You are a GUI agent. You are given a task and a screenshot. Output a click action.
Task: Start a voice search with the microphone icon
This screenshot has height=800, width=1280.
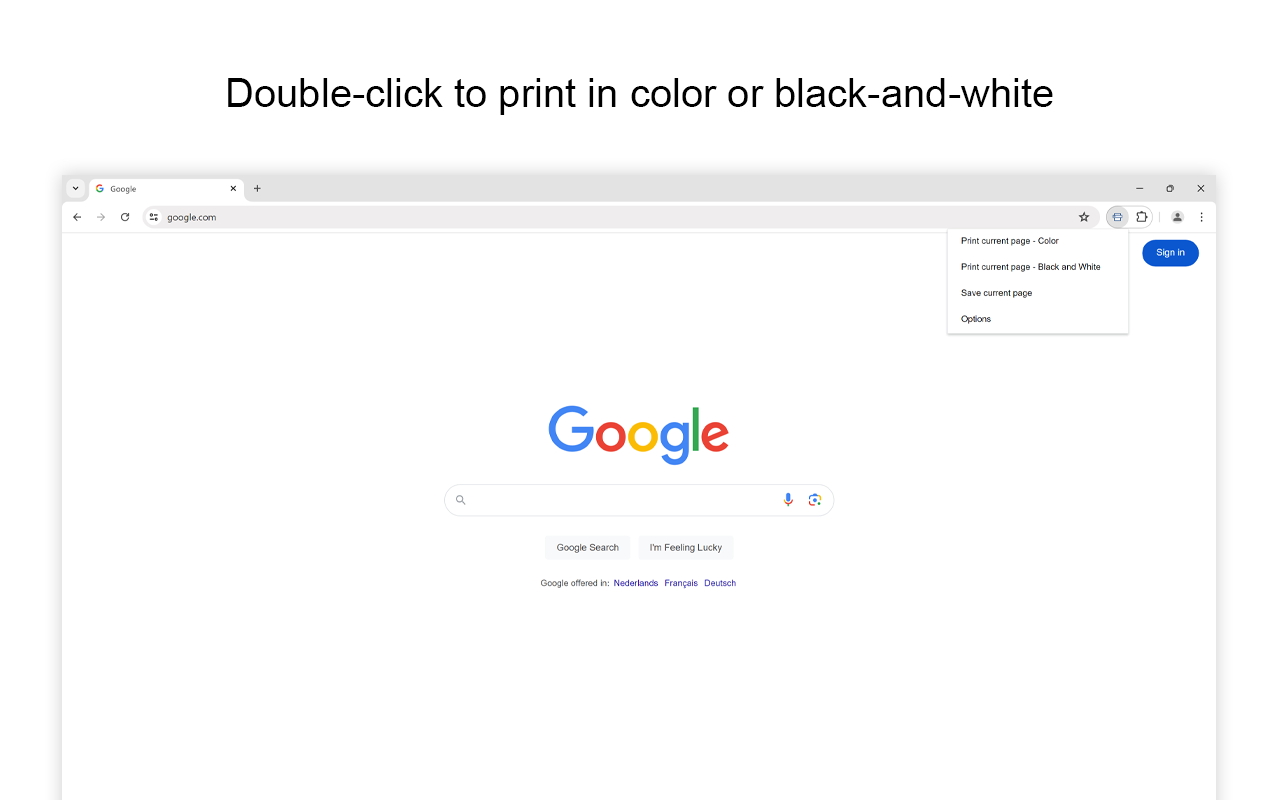click(788, 499)
